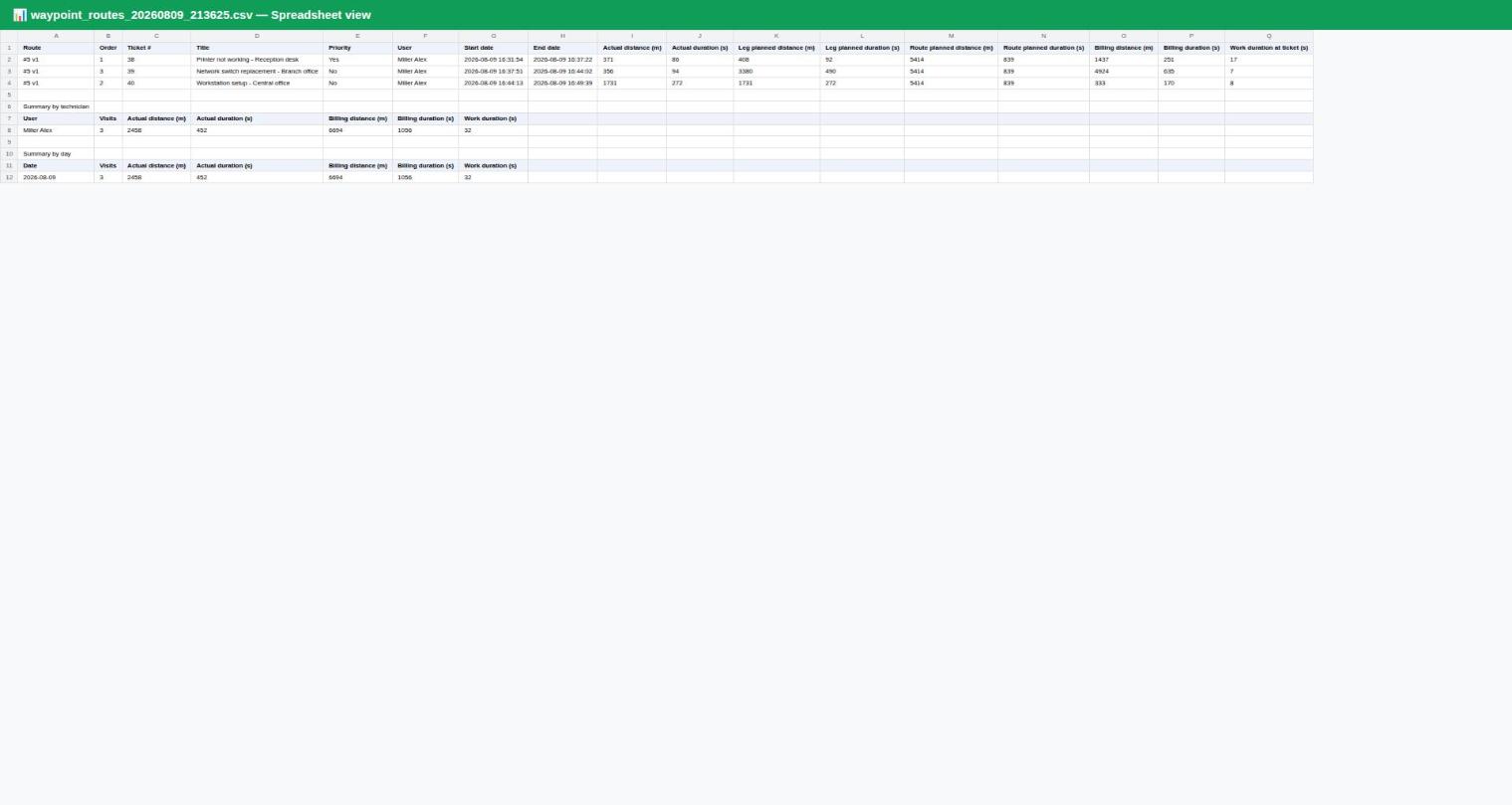Click the 'Route' header cell
This screenshot has width=1512, height=805.
pyautogui.click(x=56, y=48)
